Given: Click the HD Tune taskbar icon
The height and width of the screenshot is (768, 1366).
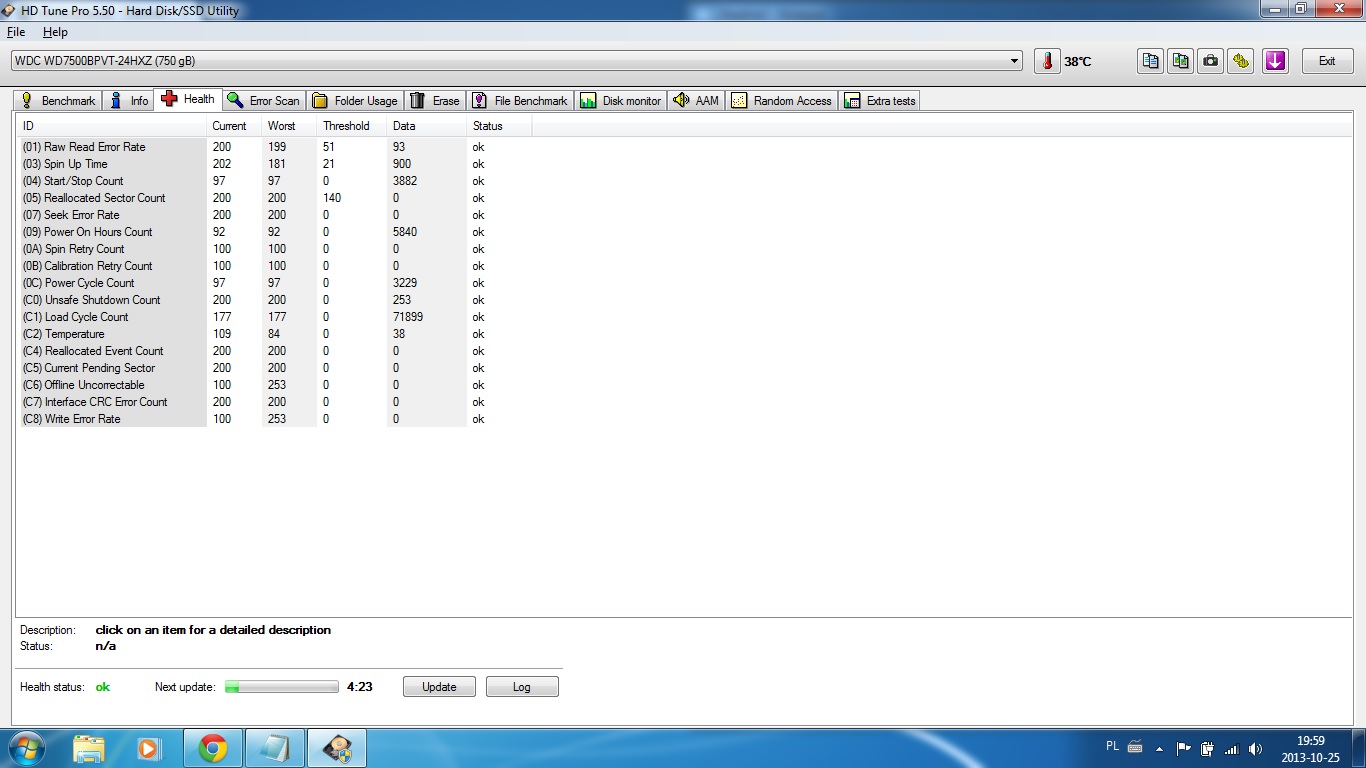Looking at the screenshot, I should 337,748.
